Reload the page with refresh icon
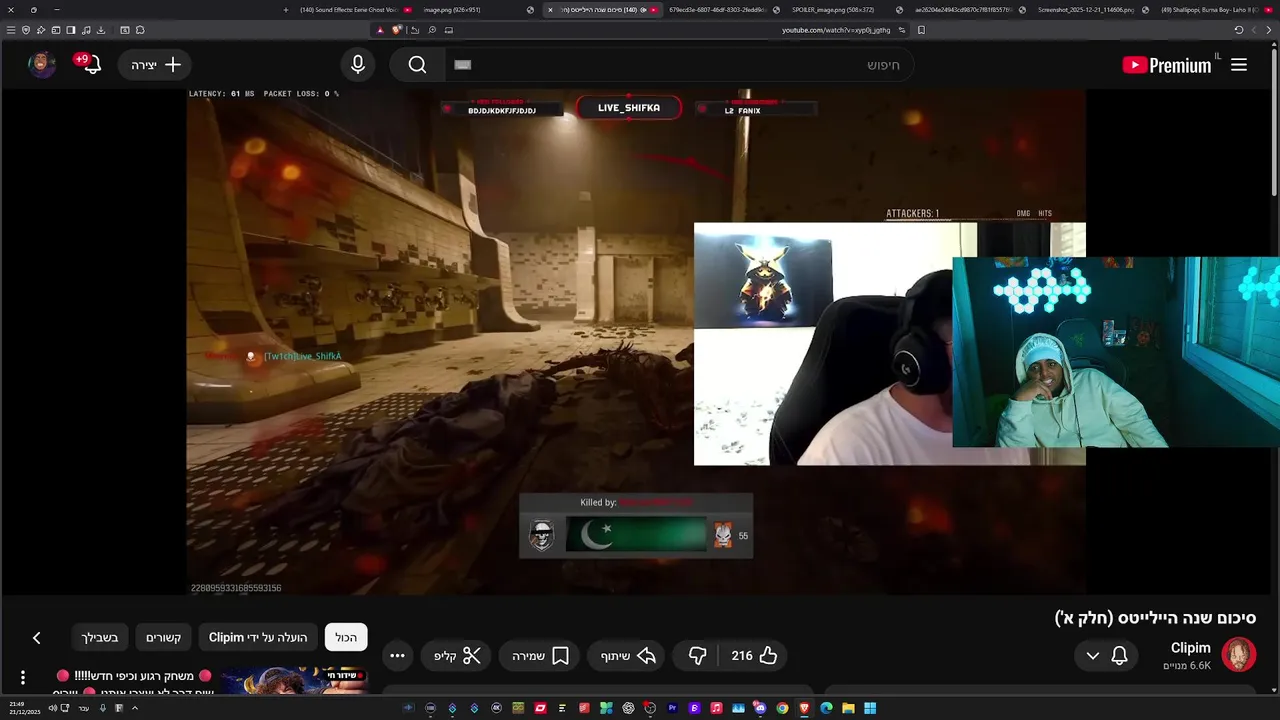 pyautogui.click(x=1238, y=30)
